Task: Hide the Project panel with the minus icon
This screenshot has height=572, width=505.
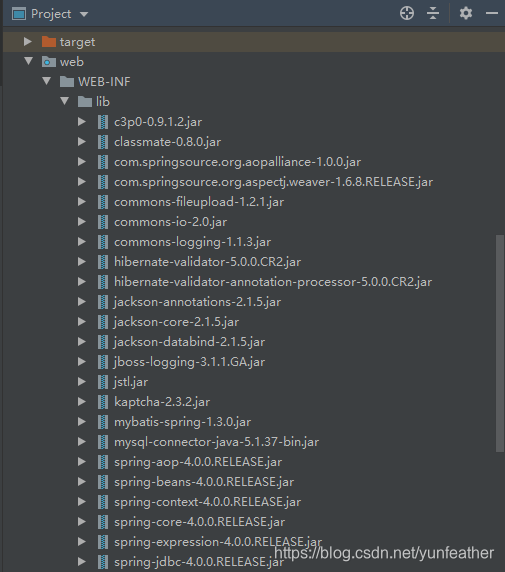Action: click(492, 13)
